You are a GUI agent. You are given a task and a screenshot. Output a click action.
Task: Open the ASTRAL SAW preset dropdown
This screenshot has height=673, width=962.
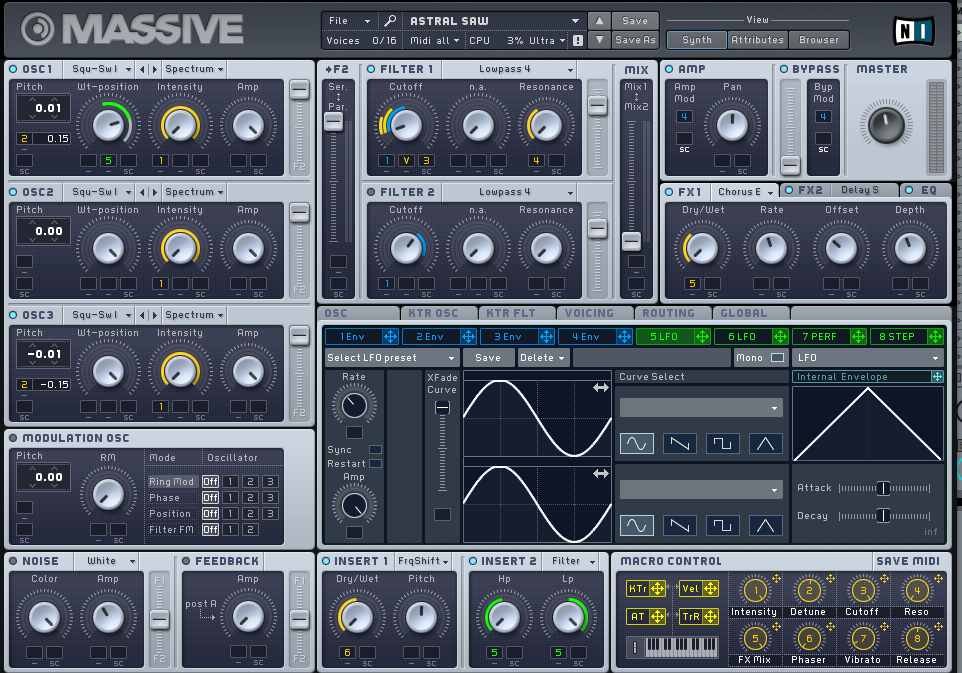494,21
